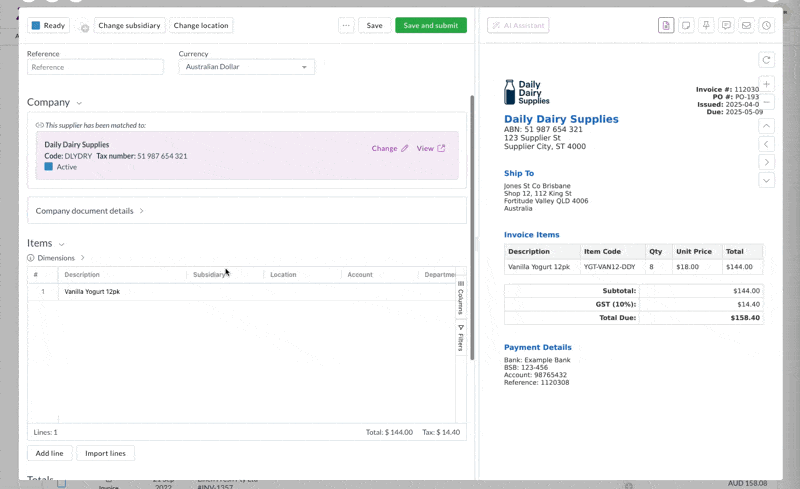Pan the invoice preview right
Image resolution: width=800 pixels, height=489 pixels.
coord(766,162)
